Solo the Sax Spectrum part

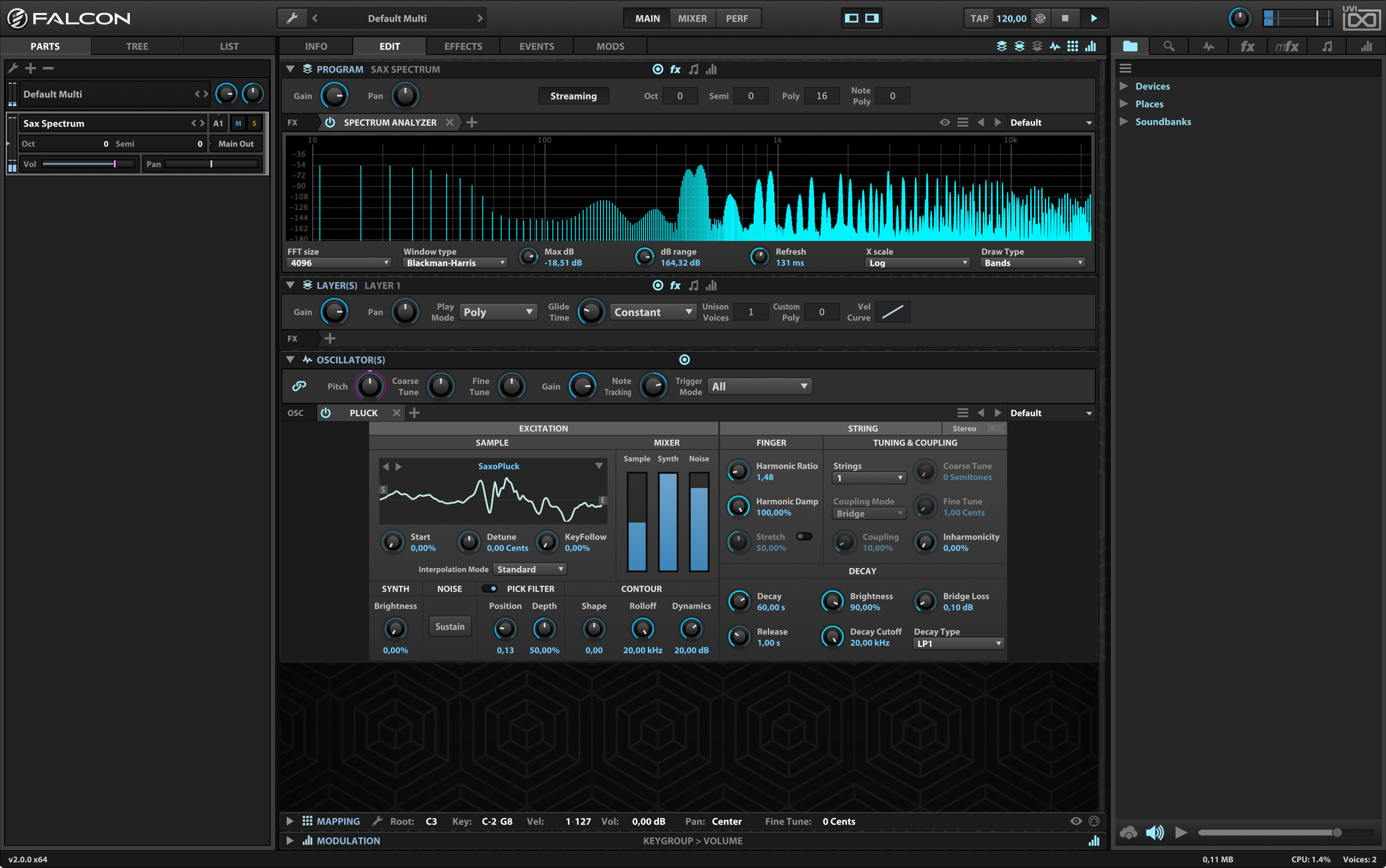pos(254,124)
